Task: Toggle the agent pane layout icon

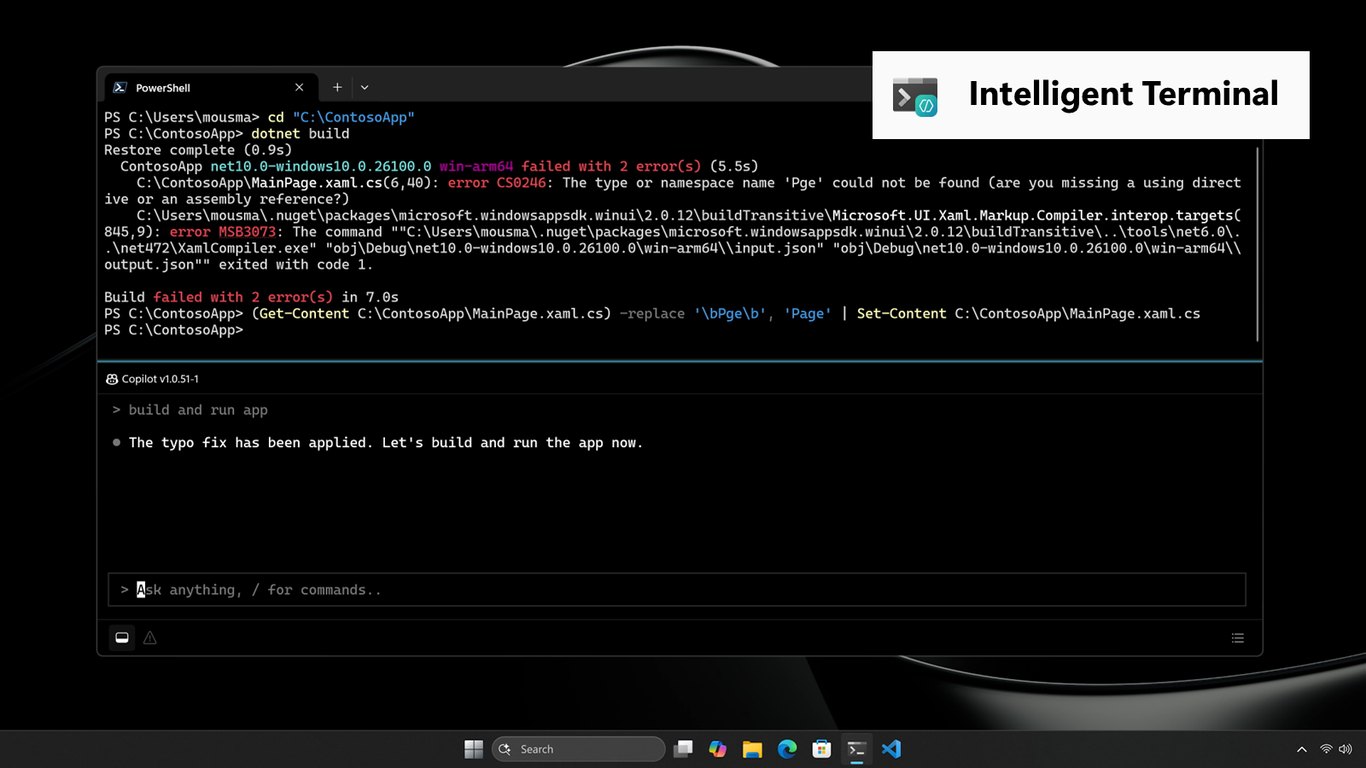Action: [122, 638]
